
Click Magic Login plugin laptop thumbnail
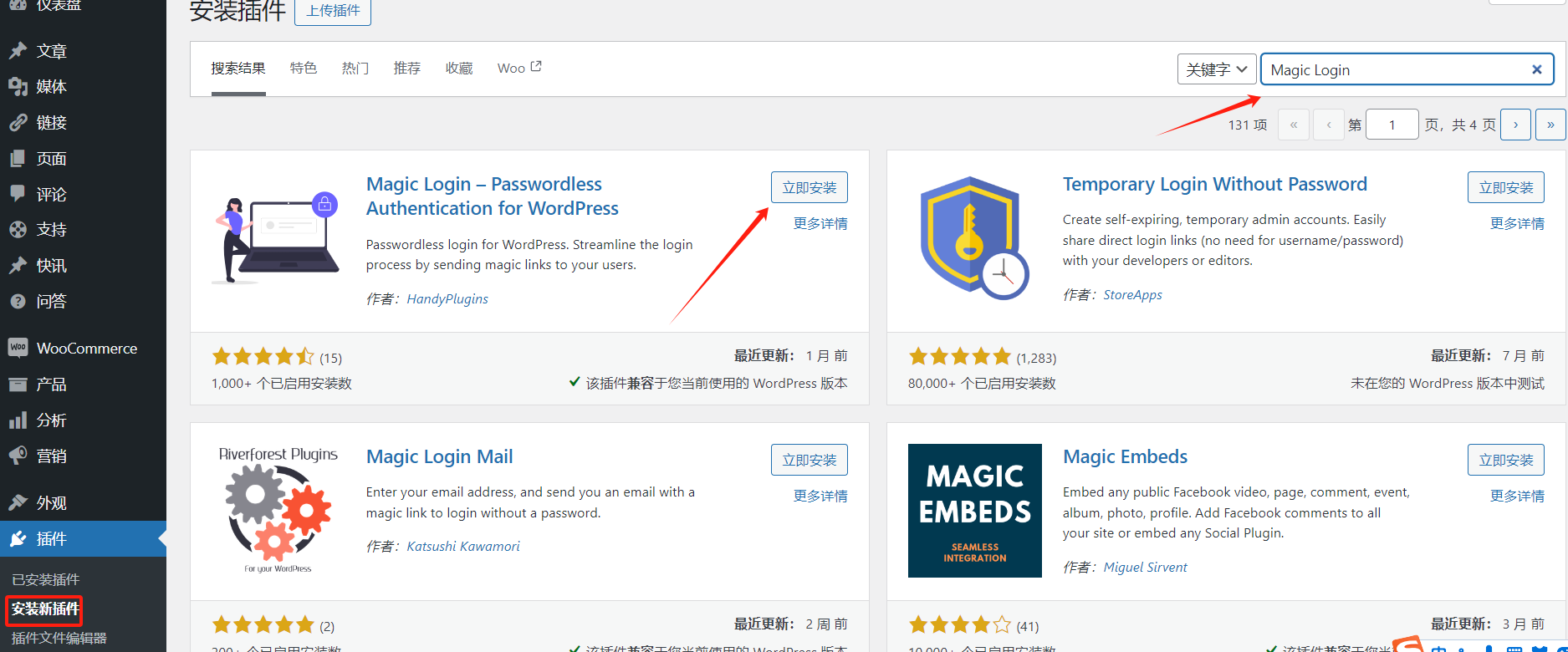pyautogui.click(x=278, y=238)
